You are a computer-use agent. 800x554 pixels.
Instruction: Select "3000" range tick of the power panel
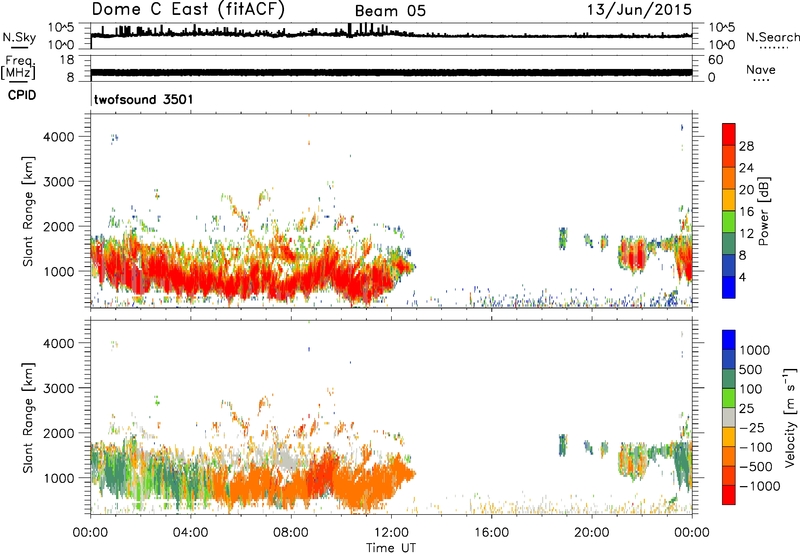point(59,182)
